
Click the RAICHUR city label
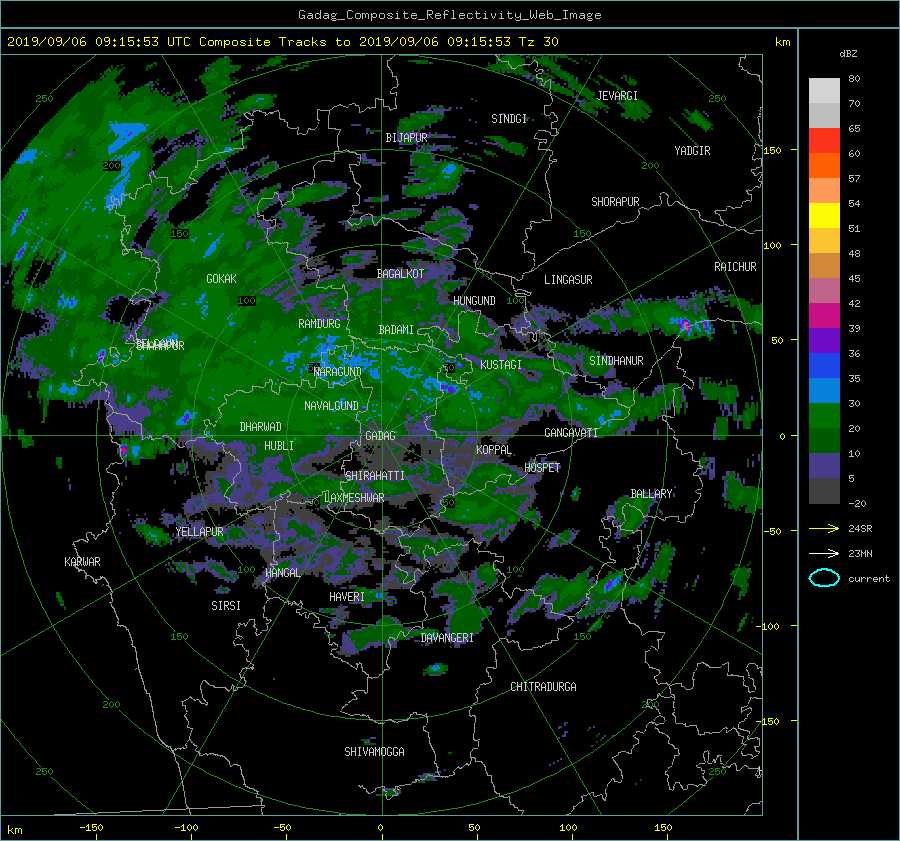(x=735, y=267)
